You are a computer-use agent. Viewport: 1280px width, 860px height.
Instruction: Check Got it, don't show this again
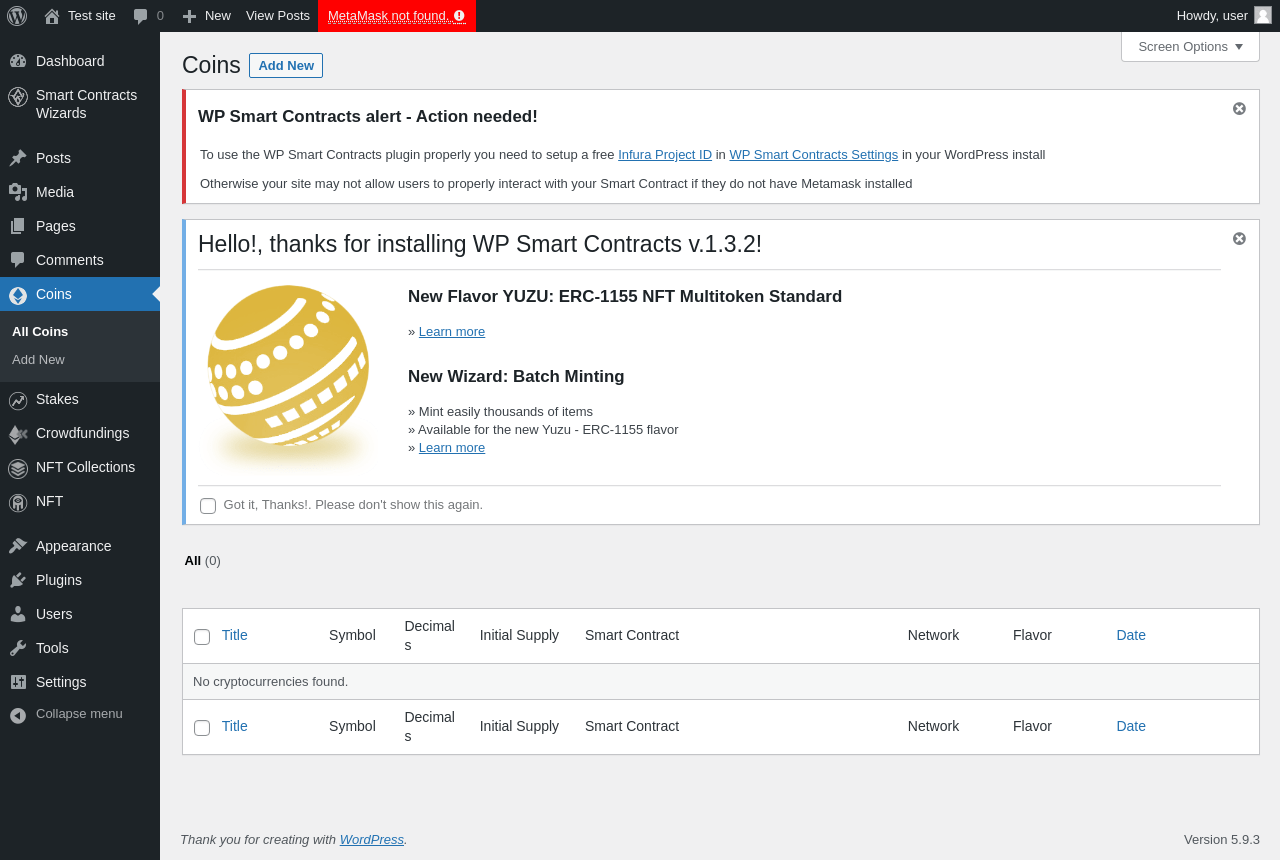208,506
